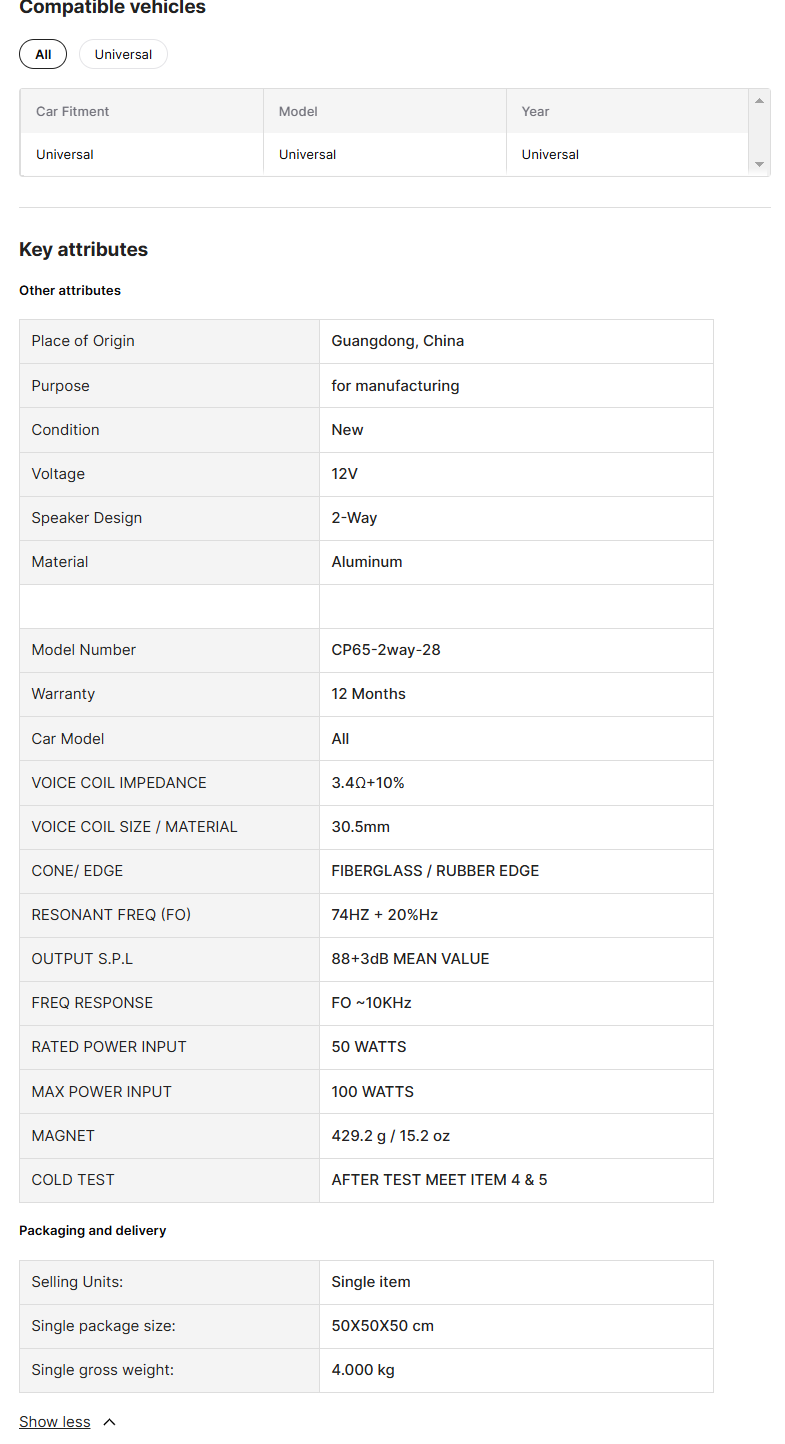Viewport: 785px width, 1444px height.
Task: Click the scrollbar up arrow in vehicles table
Action: [759, 101]
